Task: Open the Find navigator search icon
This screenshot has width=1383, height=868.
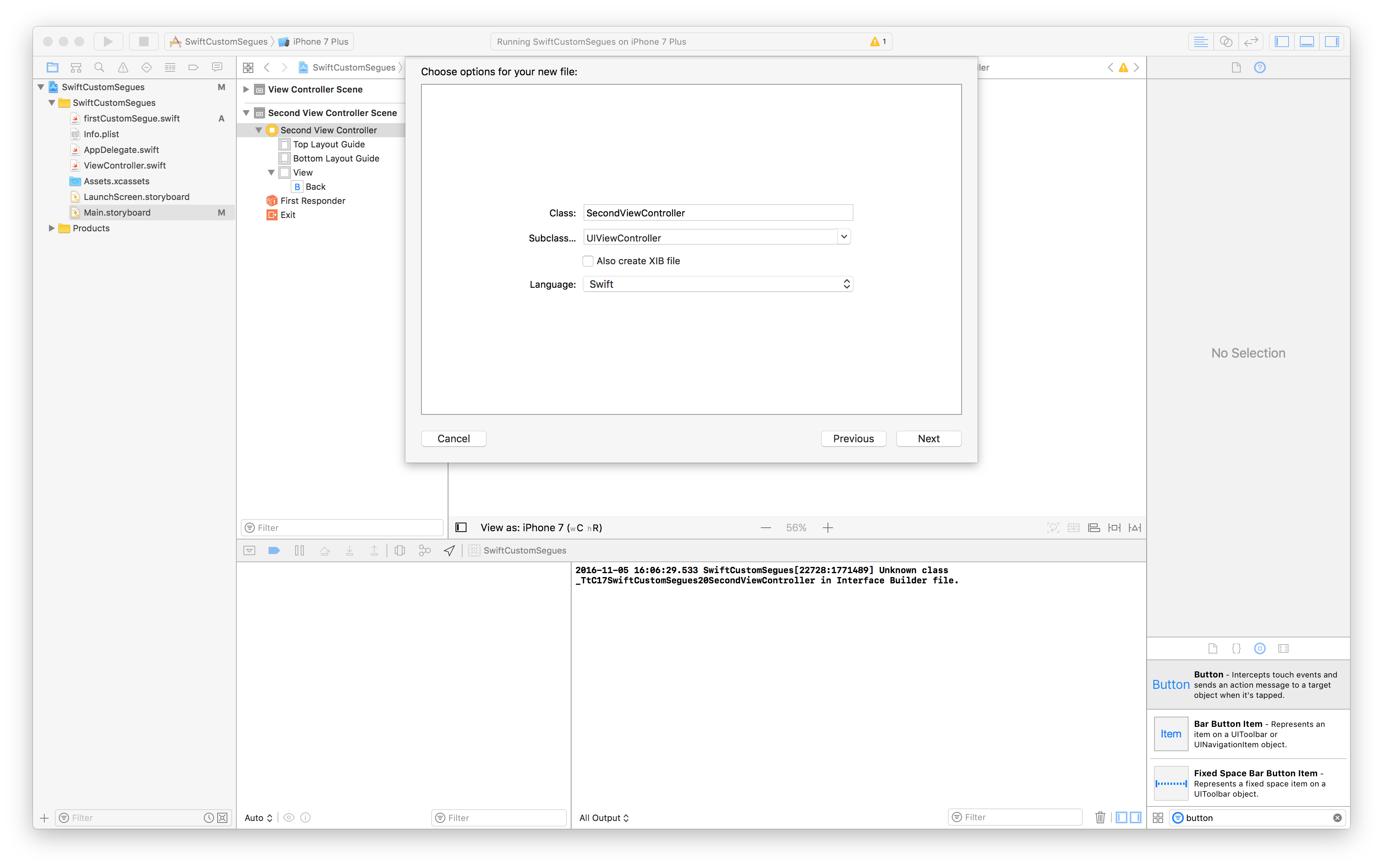Action: click(99, 67)
